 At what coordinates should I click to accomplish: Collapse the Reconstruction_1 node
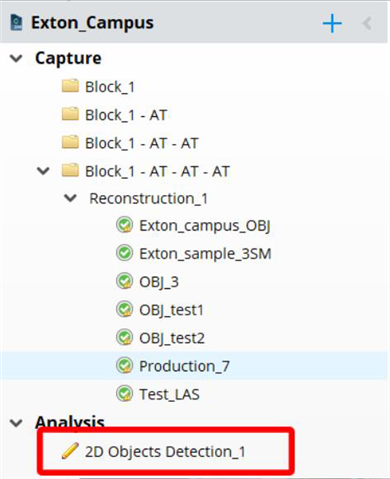[70, 198]
